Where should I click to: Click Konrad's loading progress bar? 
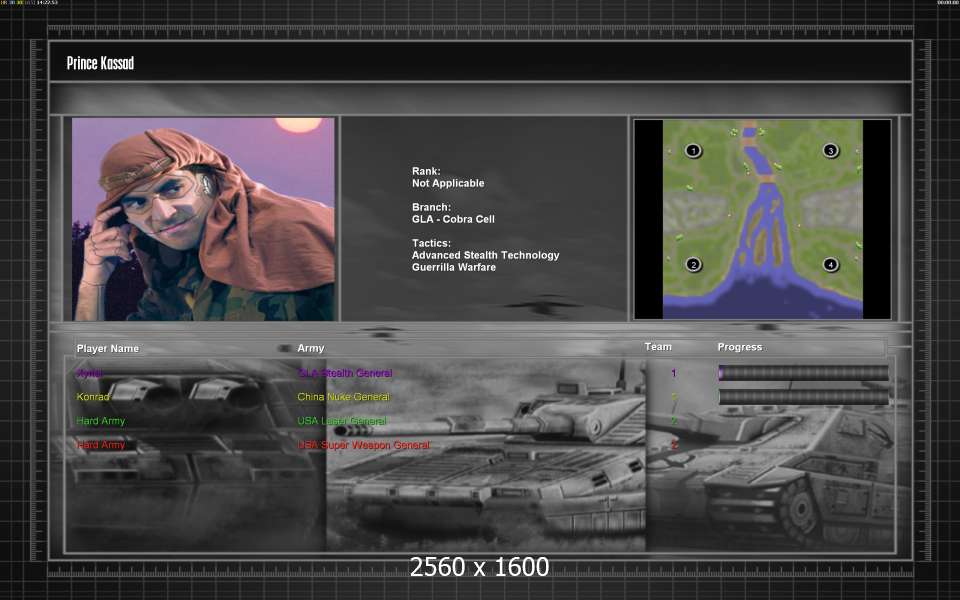tap(803, 397)
